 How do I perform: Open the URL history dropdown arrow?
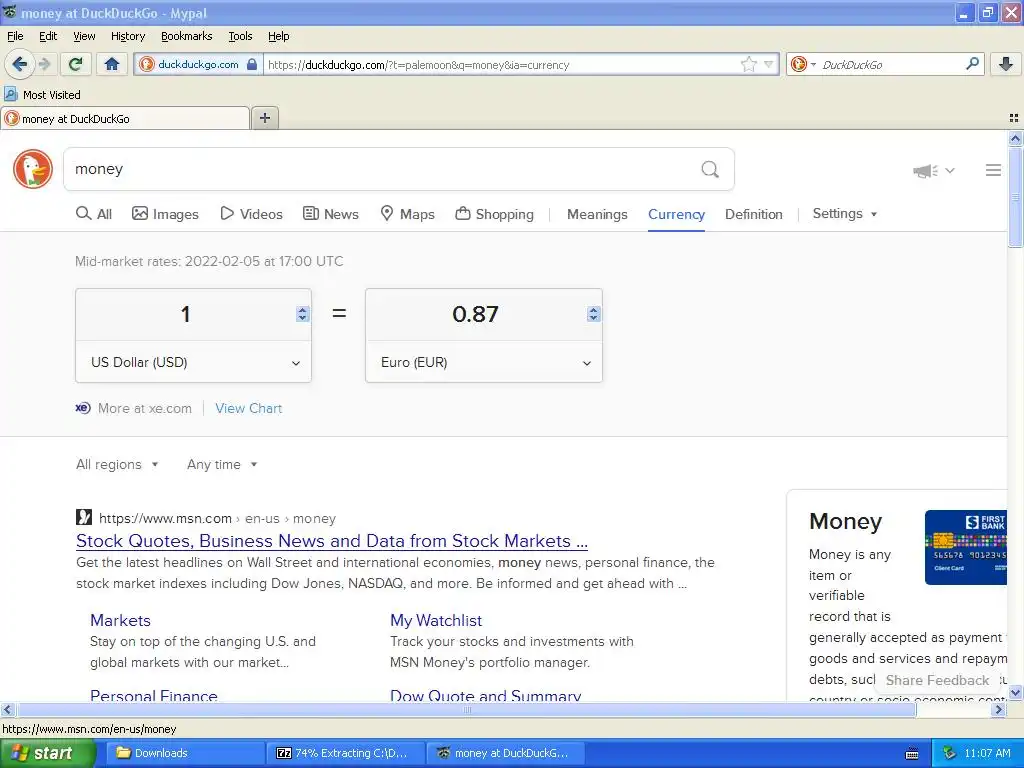tap(769, 64)
